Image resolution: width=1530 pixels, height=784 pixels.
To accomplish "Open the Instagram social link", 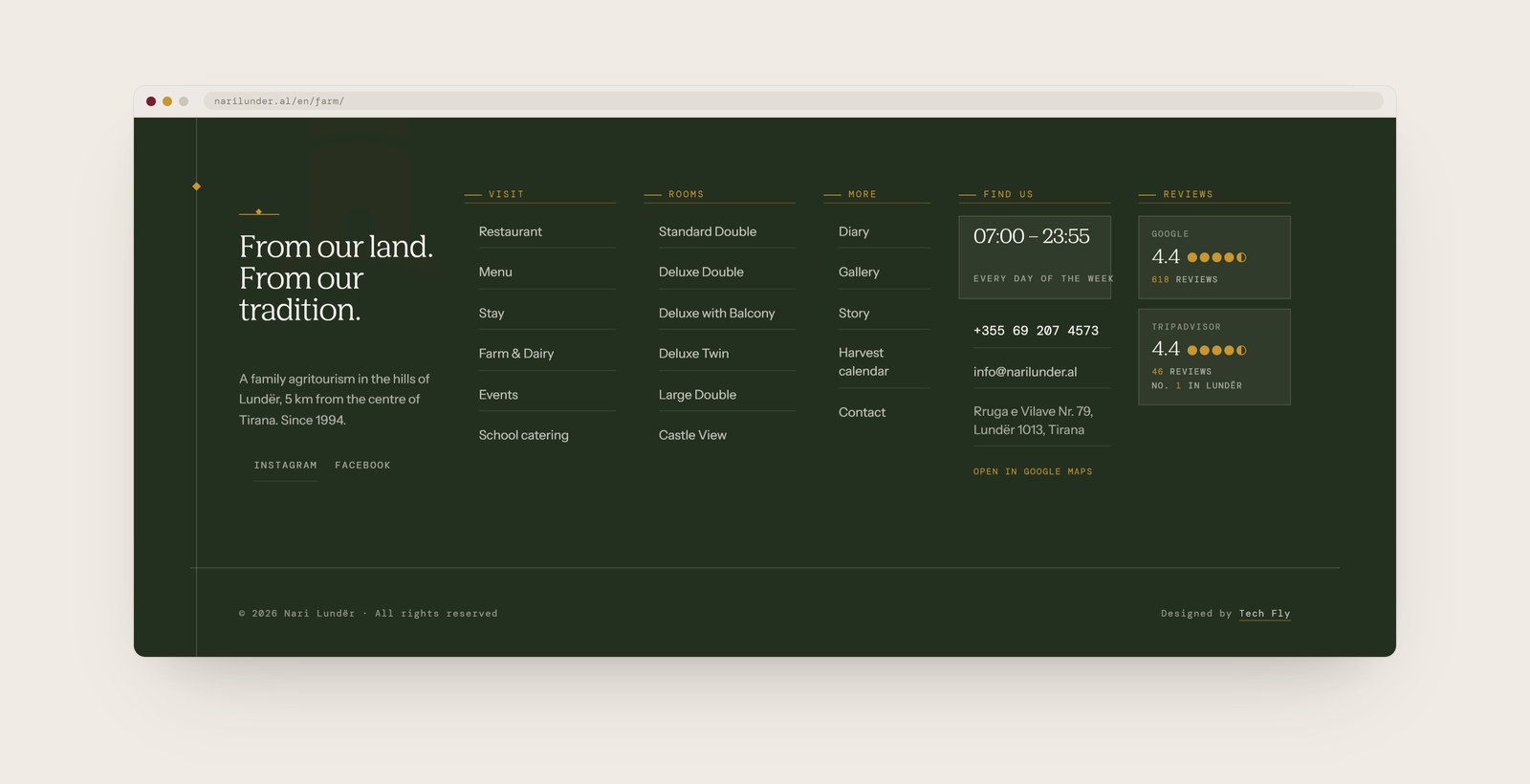I will (285, 465).
